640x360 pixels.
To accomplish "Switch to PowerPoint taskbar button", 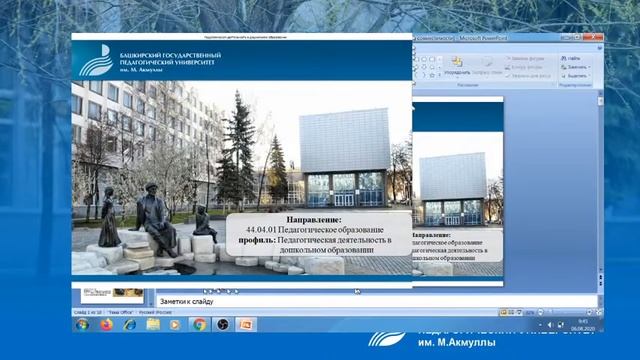I will click(x=246, y=324).
